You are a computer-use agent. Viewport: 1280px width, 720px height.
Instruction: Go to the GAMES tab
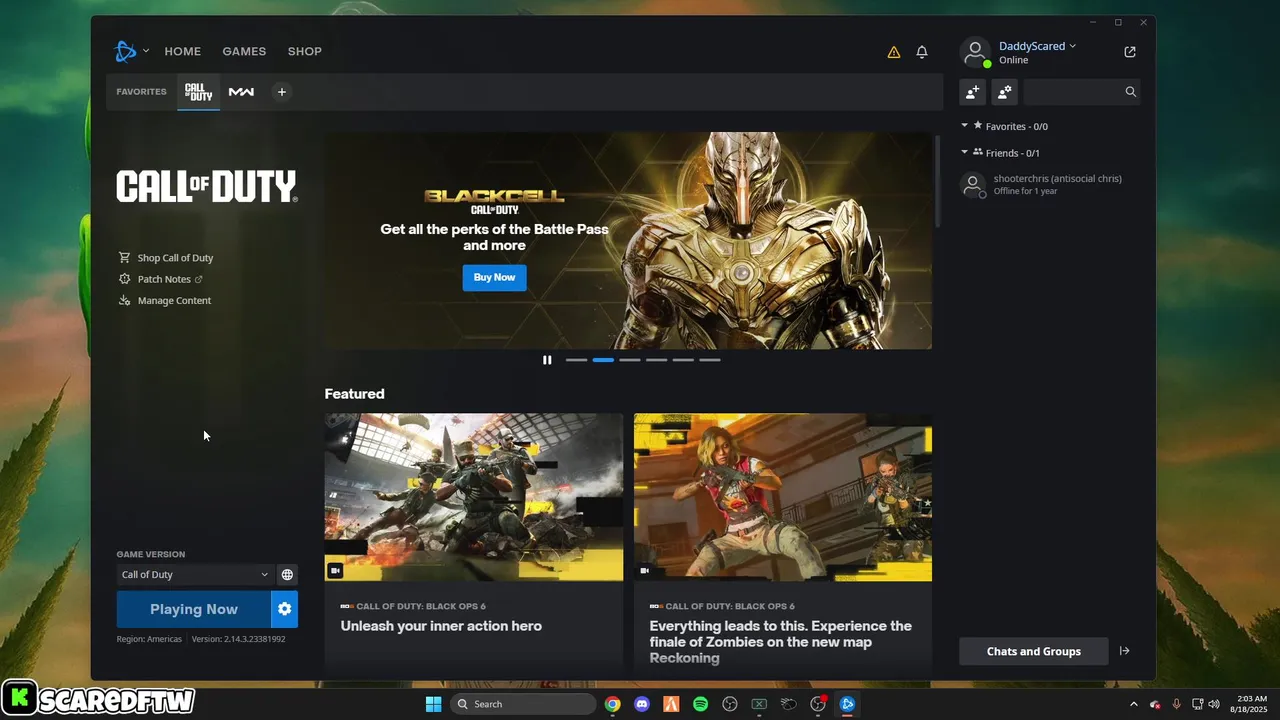tap(244, 51)
